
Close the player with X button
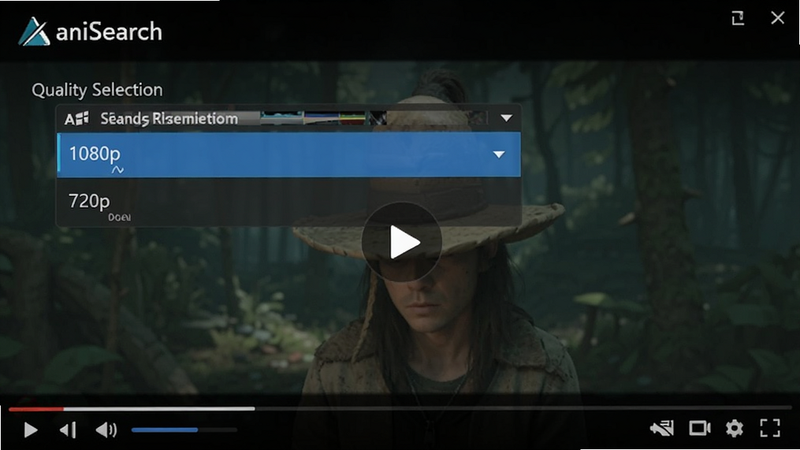[778, 18]
